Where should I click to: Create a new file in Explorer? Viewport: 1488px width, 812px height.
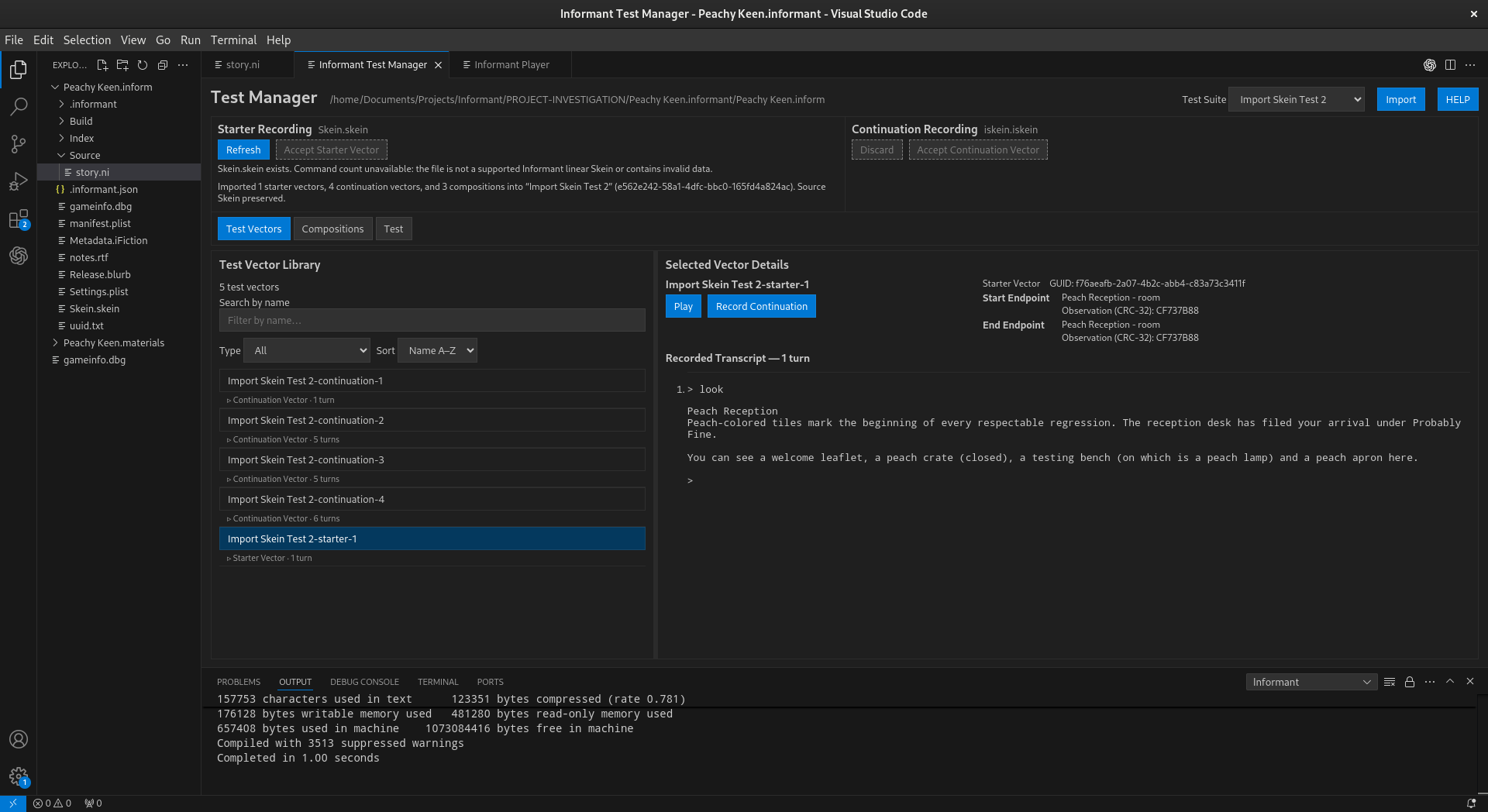(x=102, y=65)
